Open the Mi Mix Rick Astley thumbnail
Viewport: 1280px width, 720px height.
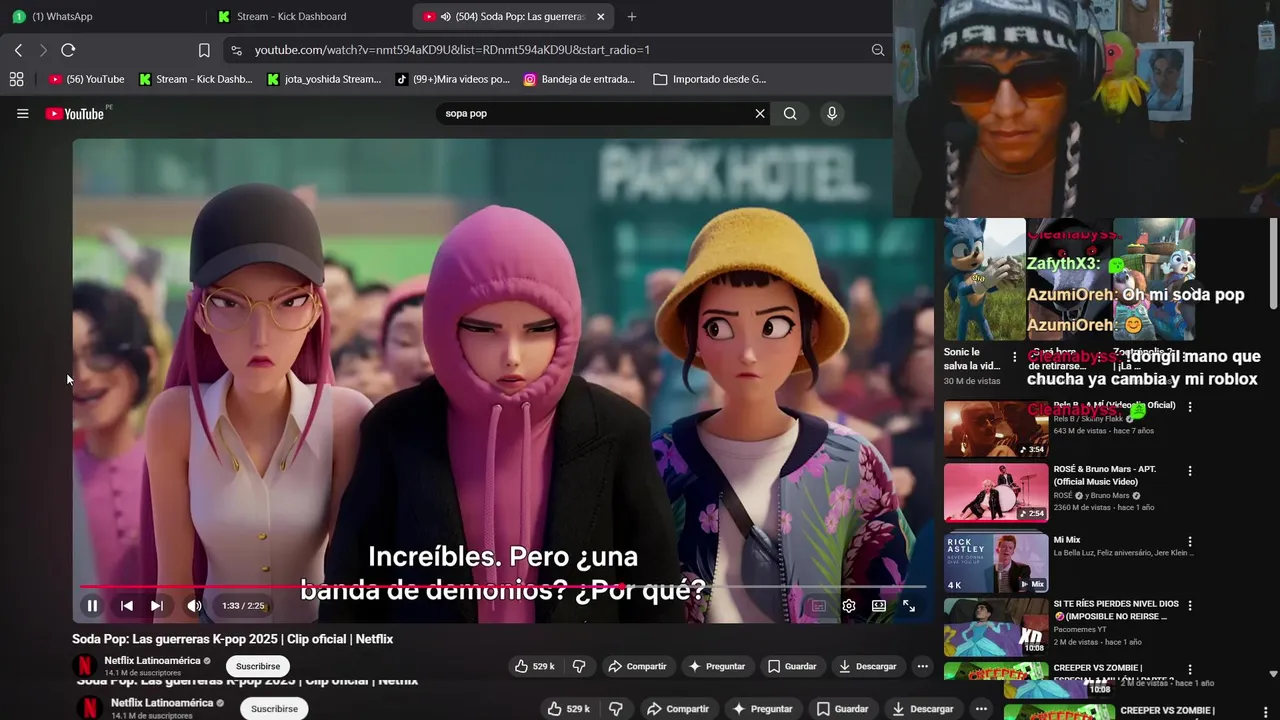(996, 562)
